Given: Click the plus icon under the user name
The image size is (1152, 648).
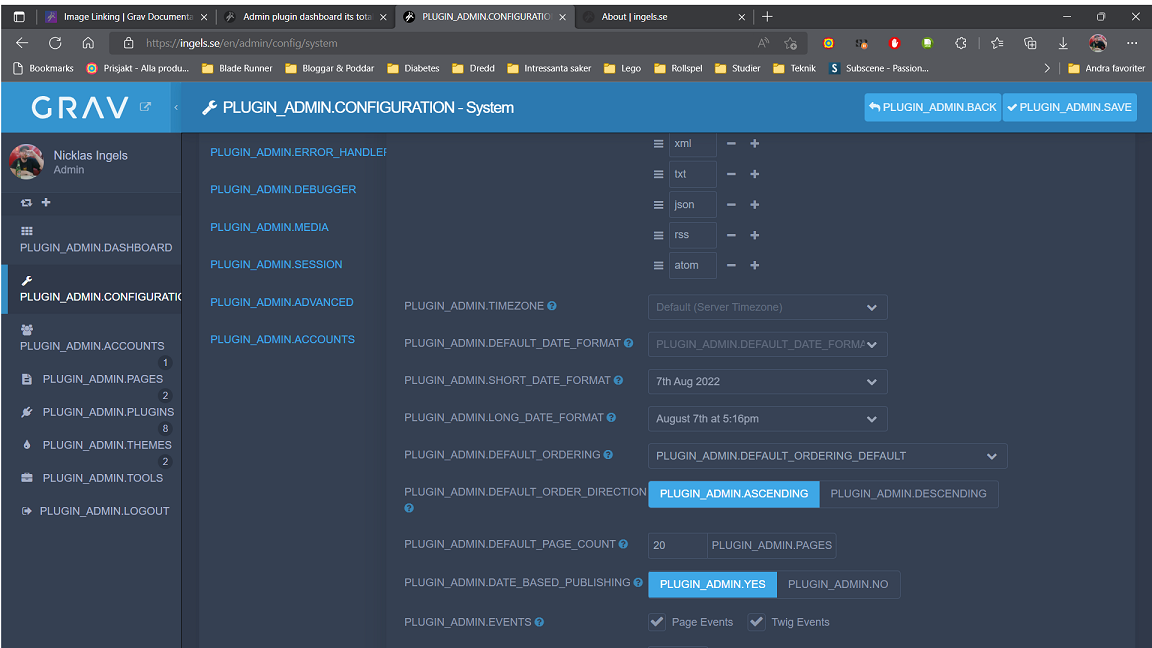Looking at the screenshot, I should tap(46, 202).
